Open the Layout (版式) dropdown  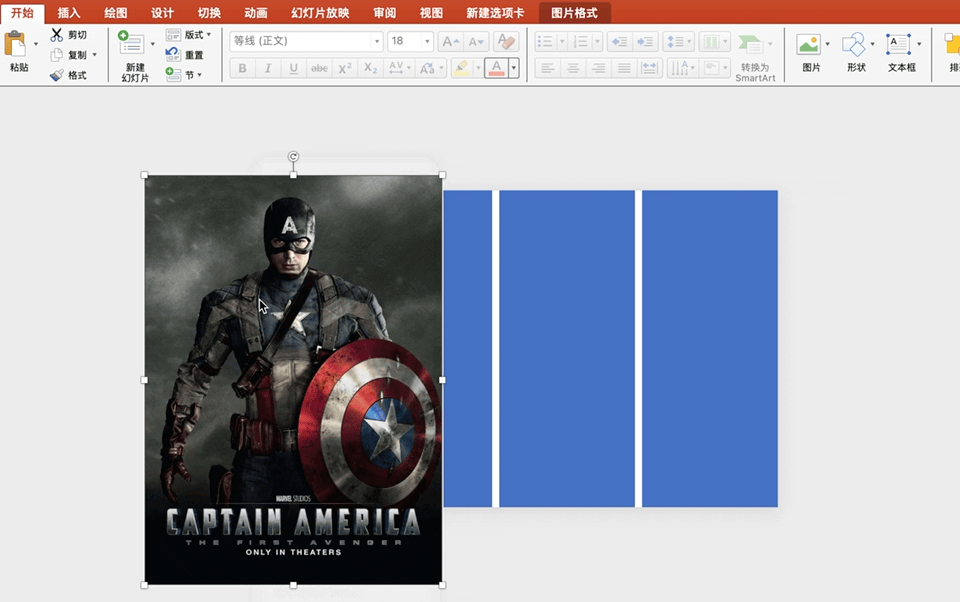coord(189,35)
